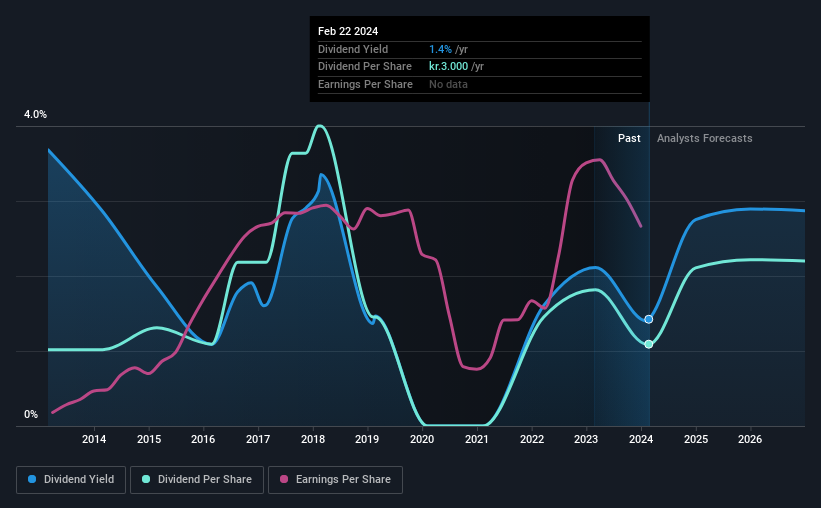Screen dimensions: 821x508
Task: Click the 2019 x-axis label
Action: tap(367, 439)
